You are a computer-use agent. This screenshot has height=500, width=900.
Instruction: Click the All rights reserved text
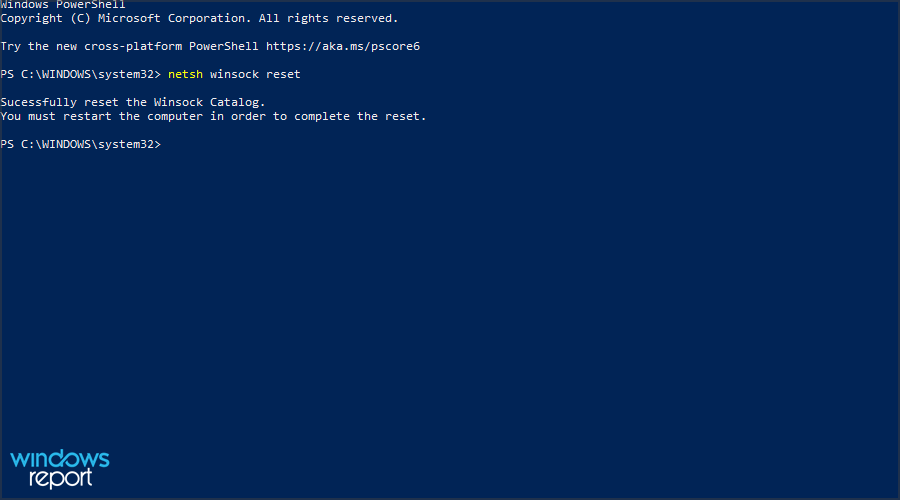click(328, 18)
